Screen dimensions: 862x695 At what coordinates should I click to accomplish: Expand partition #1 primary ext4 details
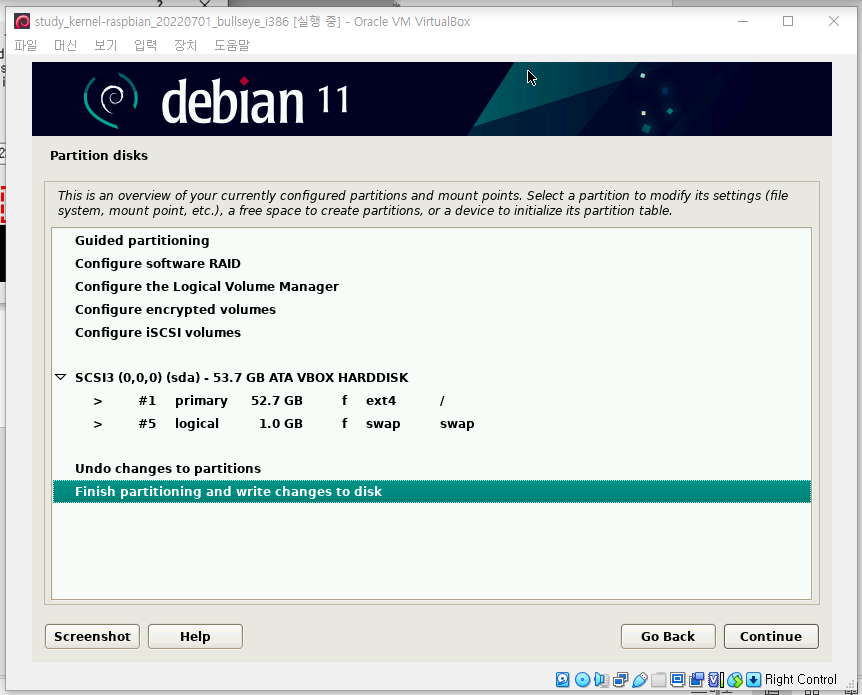[x=97, y=400]
